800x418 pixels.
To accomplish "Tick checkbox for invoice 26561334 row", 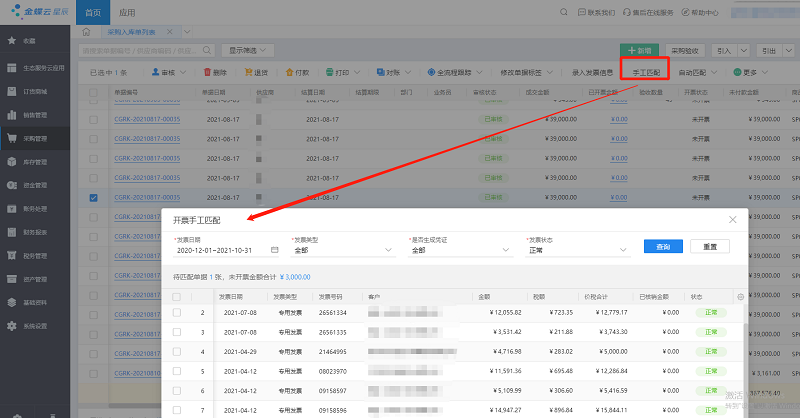I will pos(177,313).
